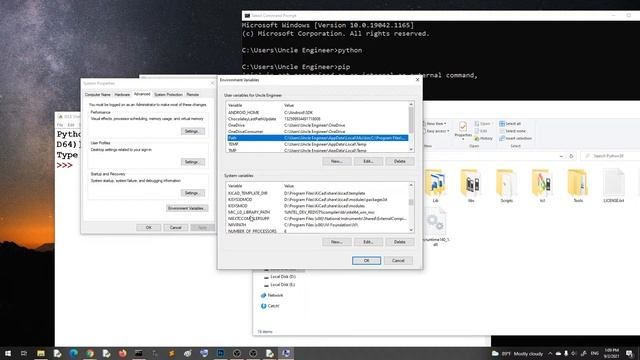Select the OneDrive user variable row
The image size is (640, 360).
[x=318, y=125]
